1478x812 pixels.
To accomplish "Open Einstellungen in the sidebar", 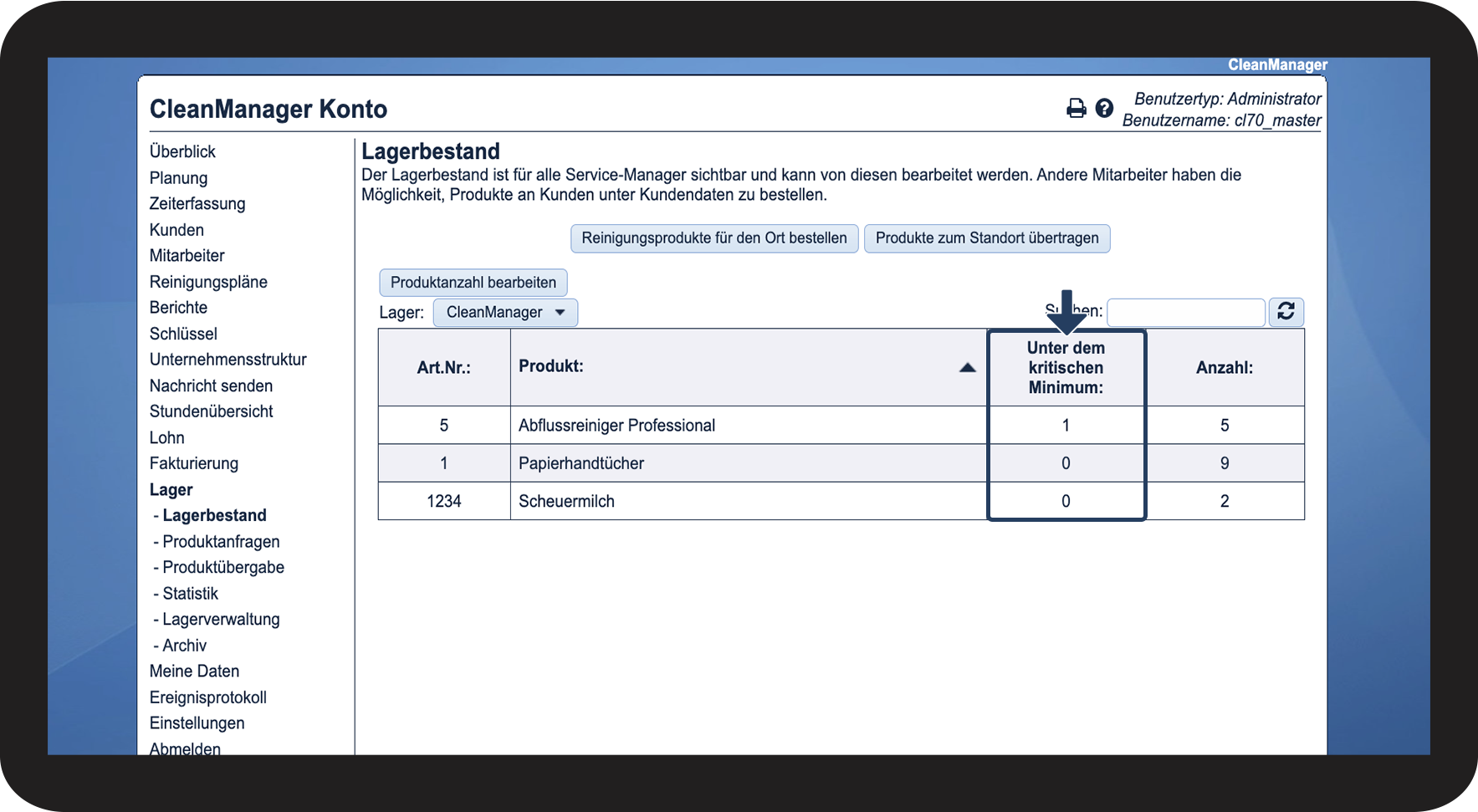I will tap(197, 723).
